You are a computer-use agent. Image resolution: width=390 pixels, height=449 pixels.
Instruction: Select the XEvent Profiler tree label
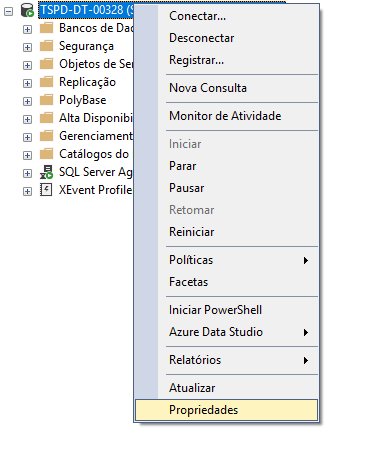pos(96,190)
